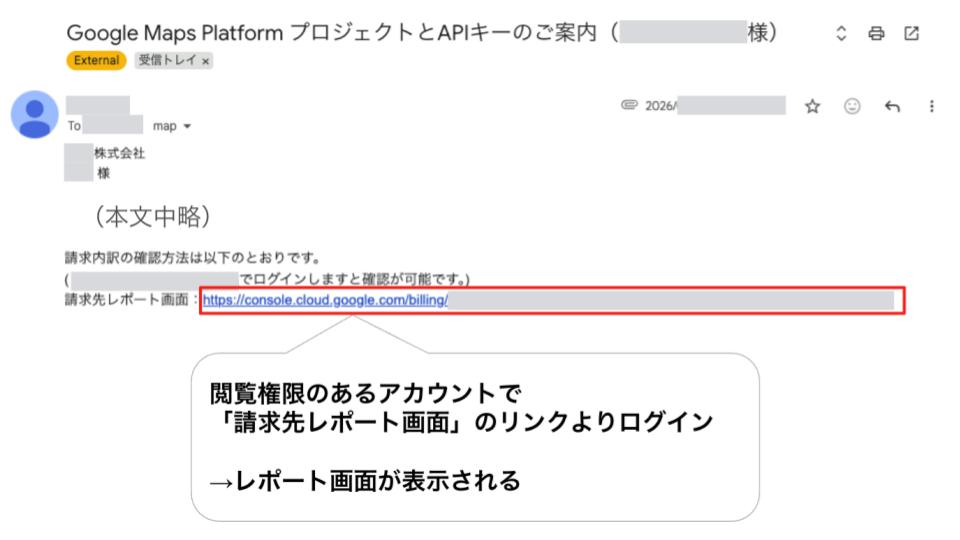Open the three-dot more options menu
The height and width of the screenshot is (540, 960).
[931, 107]
